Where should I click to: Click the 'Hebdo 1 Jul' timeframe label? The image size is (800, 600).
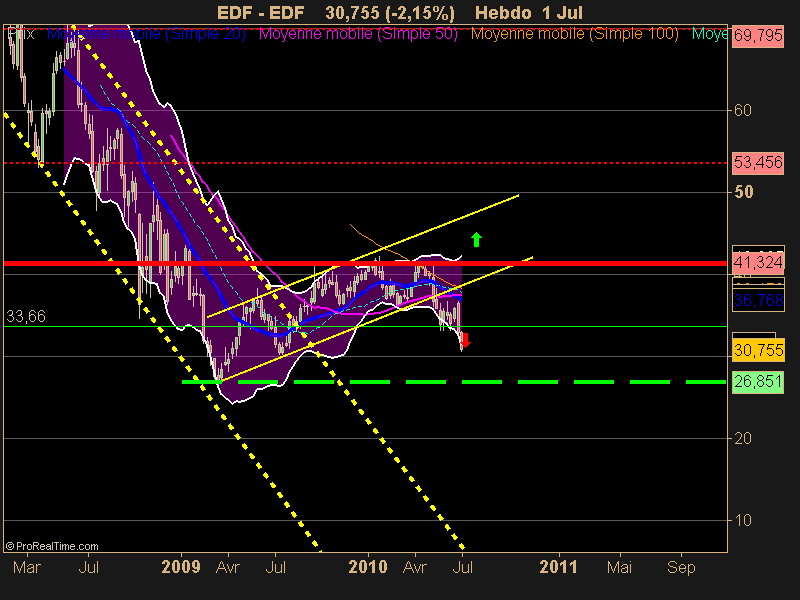point(529,13)
